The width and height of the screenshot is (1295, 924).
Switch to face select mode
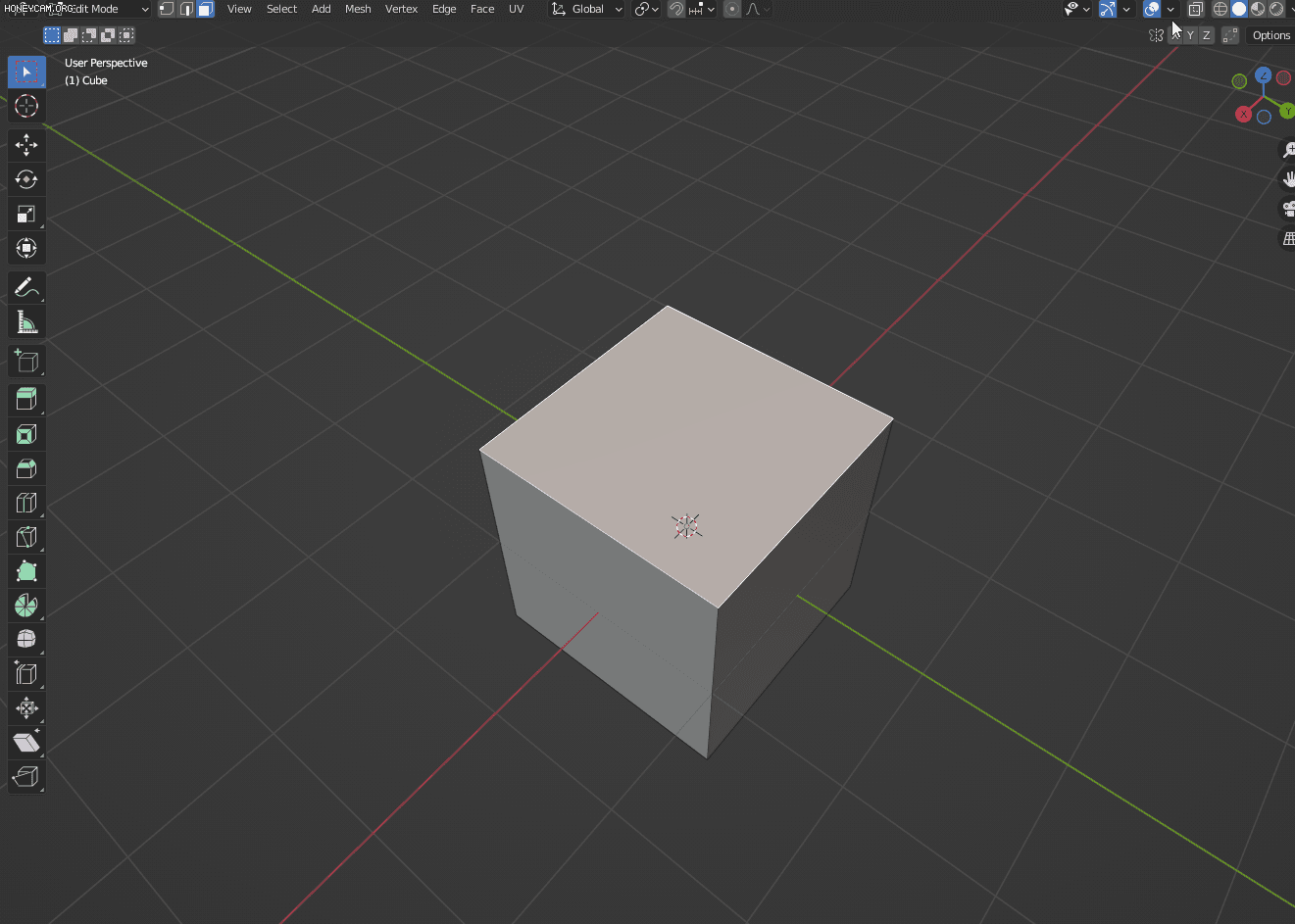pos(205,9)
